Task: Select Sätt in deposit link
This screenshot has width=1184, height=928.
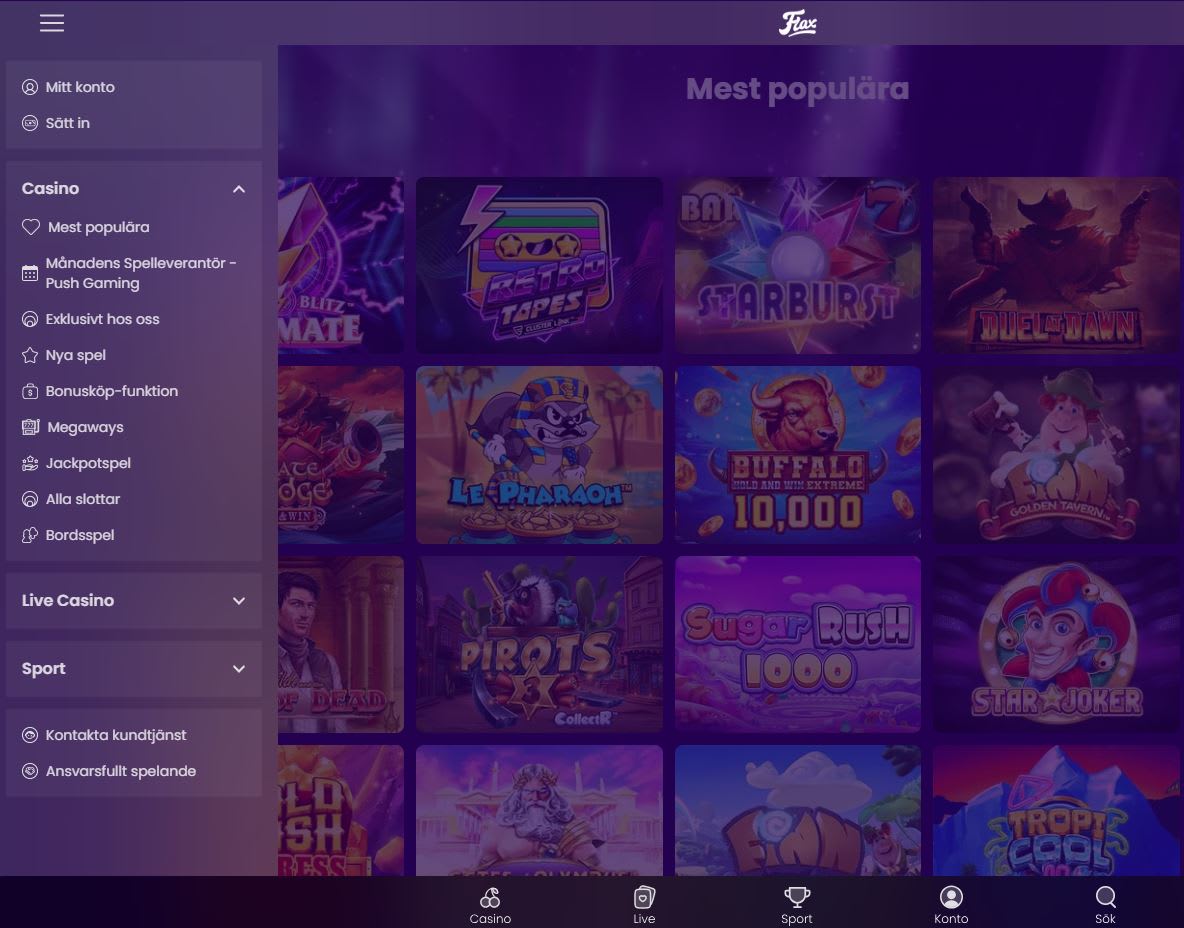Action: click(67, 123)
